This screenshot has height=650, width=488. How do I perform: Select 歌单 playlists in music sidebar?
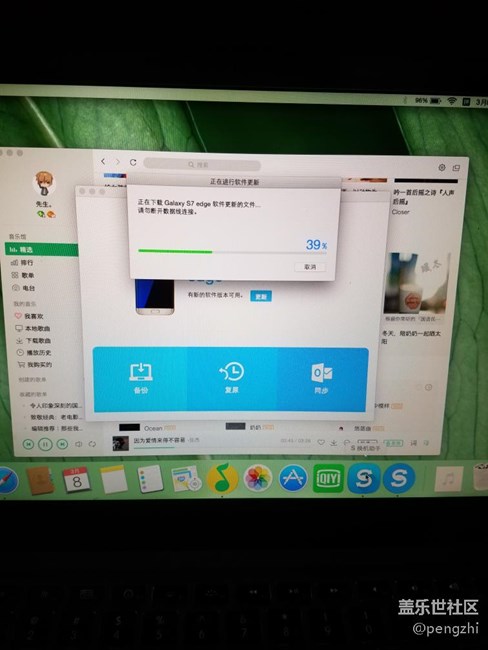[x=23, y=275]
